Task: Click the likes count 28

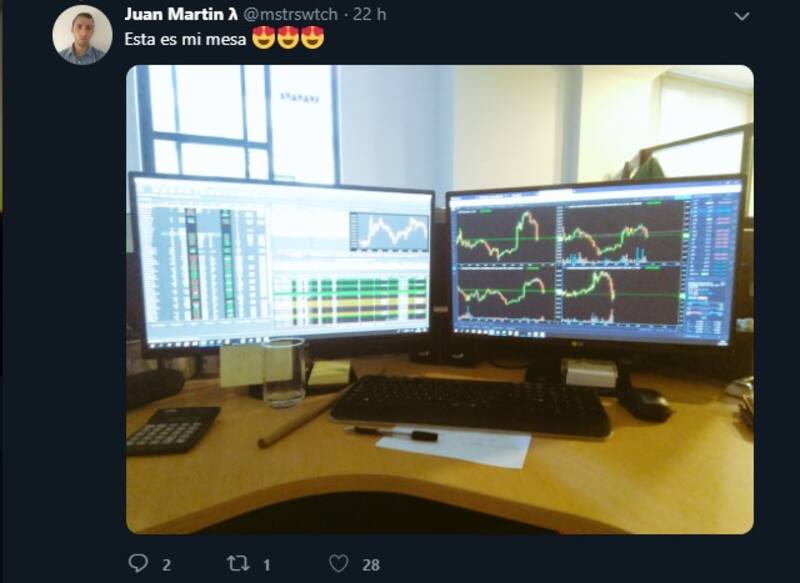Action: tap(371, 565)
